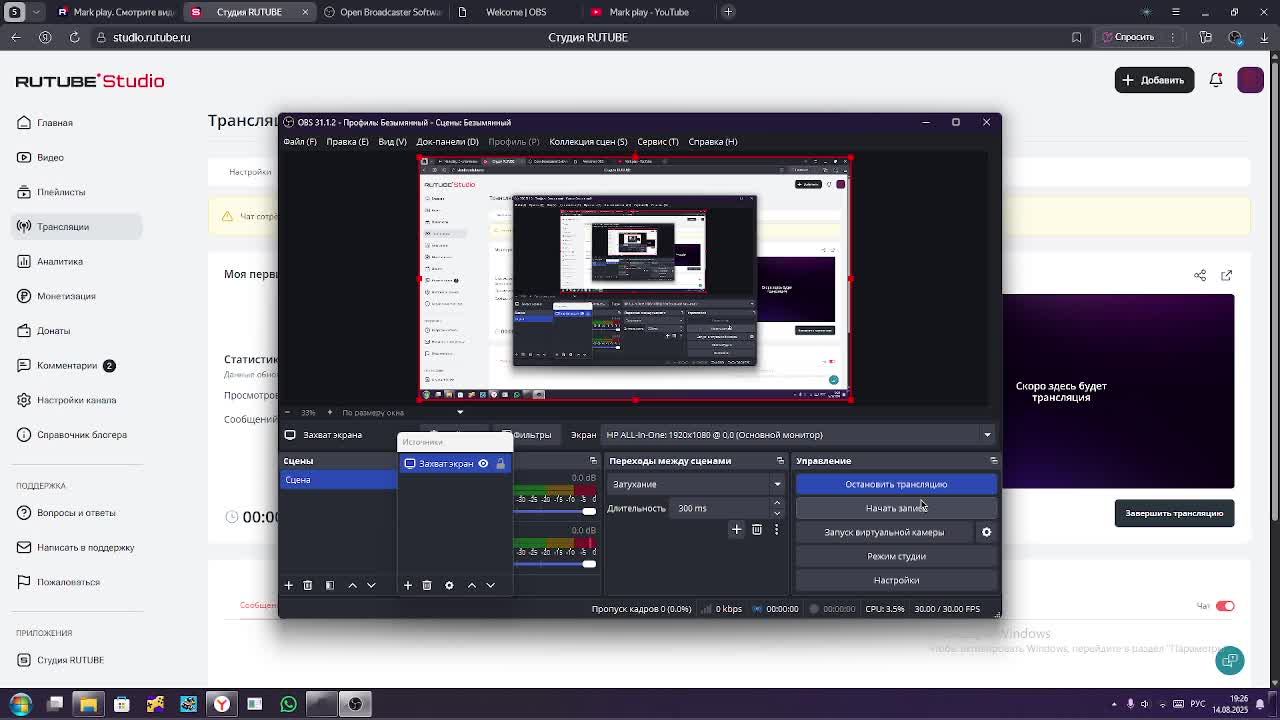Decrease the transition duration value
Image resolution: width=1280 pixels, height=720 pixels.
tap(777, 513)
